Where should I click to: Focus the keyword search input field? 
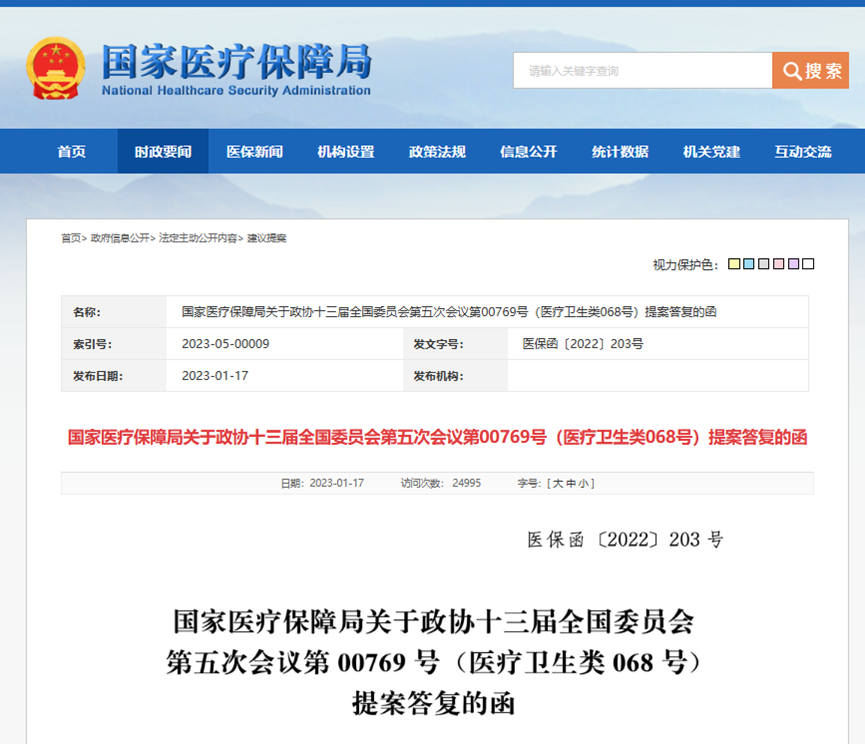(643, 71)
